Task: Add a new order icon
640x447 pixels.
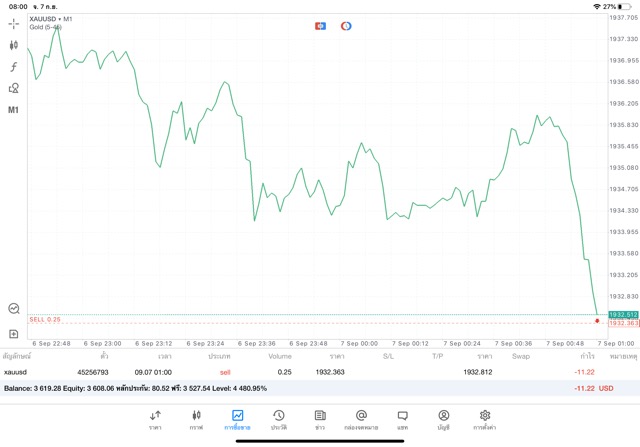Action: tap(14, 333)
